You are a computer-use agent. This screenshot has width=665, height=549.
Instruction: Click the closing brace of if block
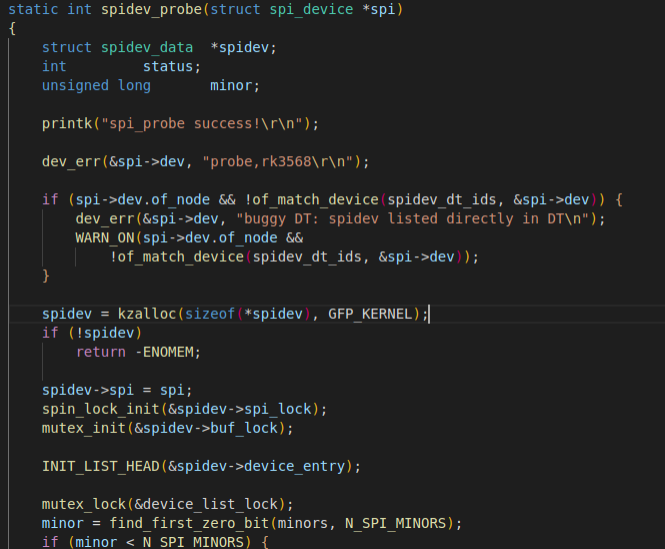pos(46,276)
